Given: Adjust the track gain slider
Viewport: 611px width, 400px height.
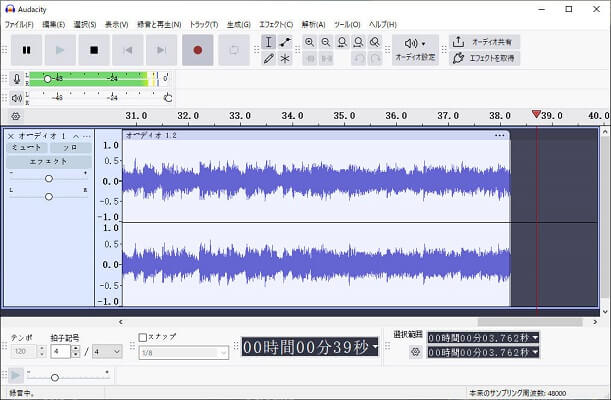Looking at the screenshot, I should [49, 178].
